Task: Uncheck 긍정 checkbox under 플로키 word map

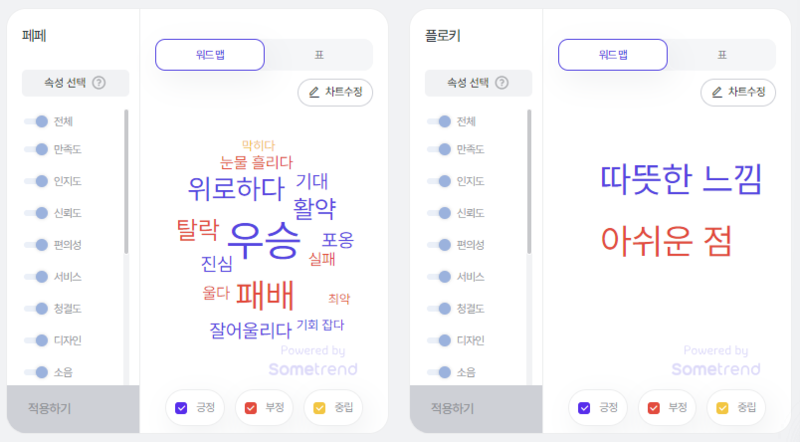Action: pyautogui.click(x=584, y=408)
